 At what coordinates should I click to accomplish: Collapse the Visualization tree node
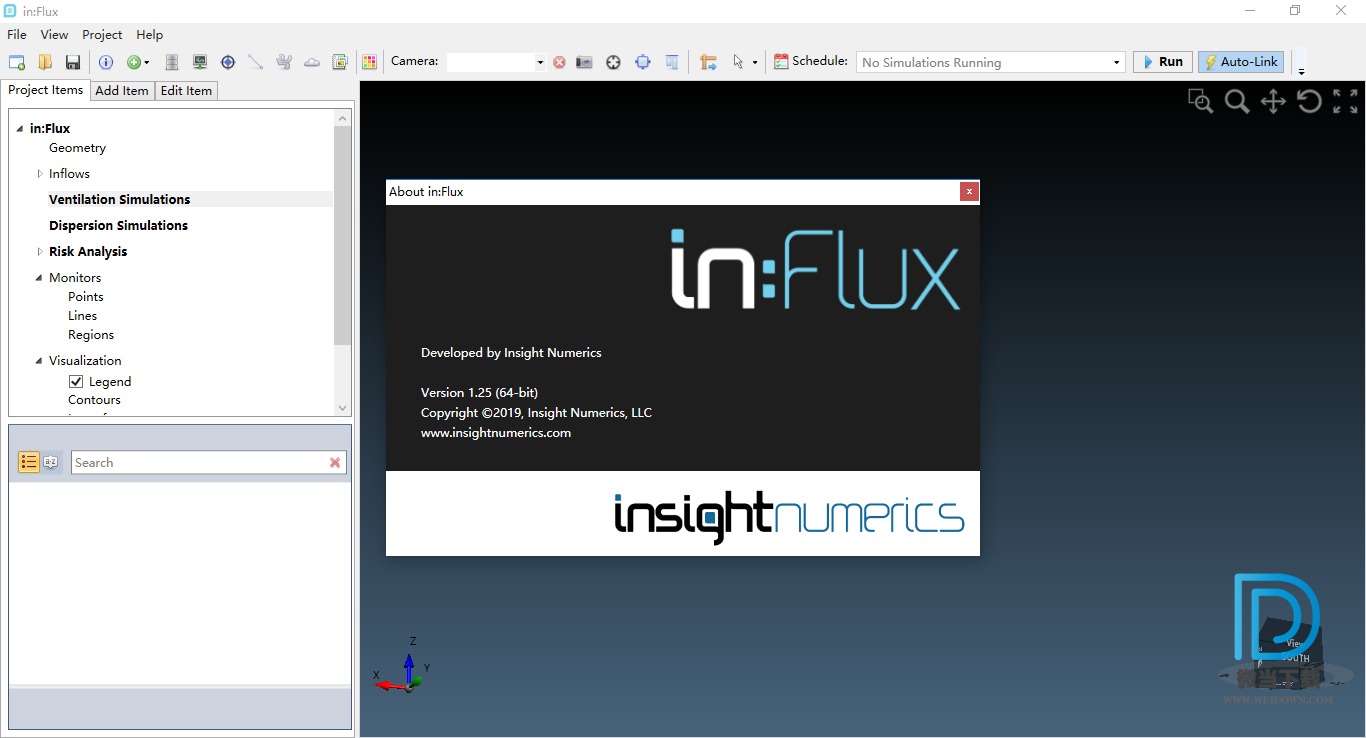[40, 361]
